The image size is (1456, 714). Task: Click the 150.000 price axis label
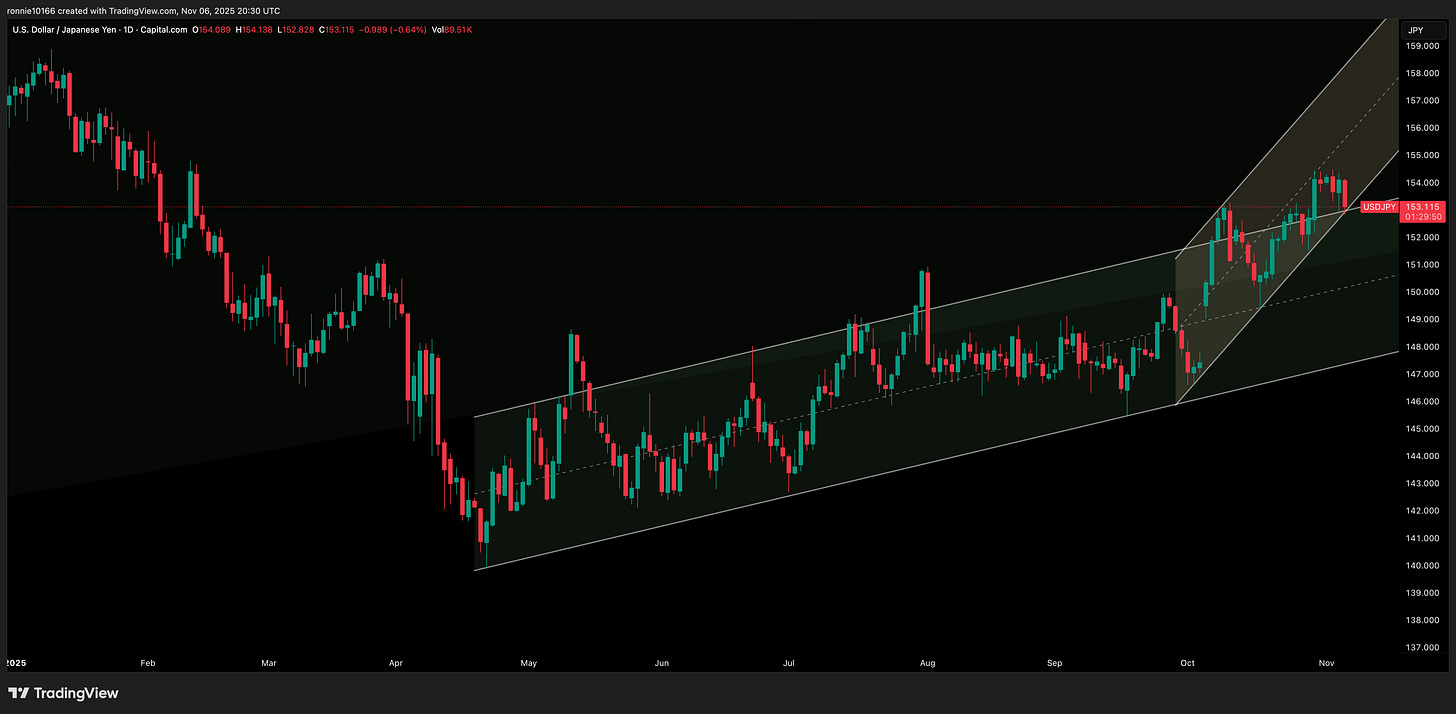(1423, 292)
